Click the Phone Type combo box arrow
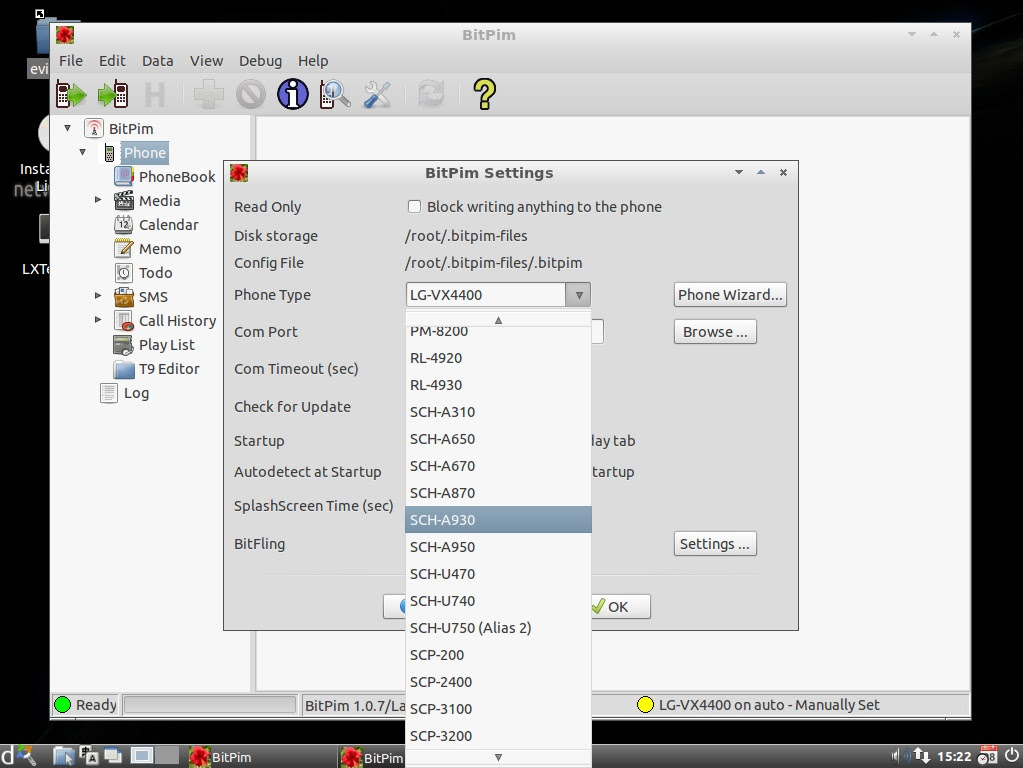1023x768 pixels. click(x=578, y=295)
